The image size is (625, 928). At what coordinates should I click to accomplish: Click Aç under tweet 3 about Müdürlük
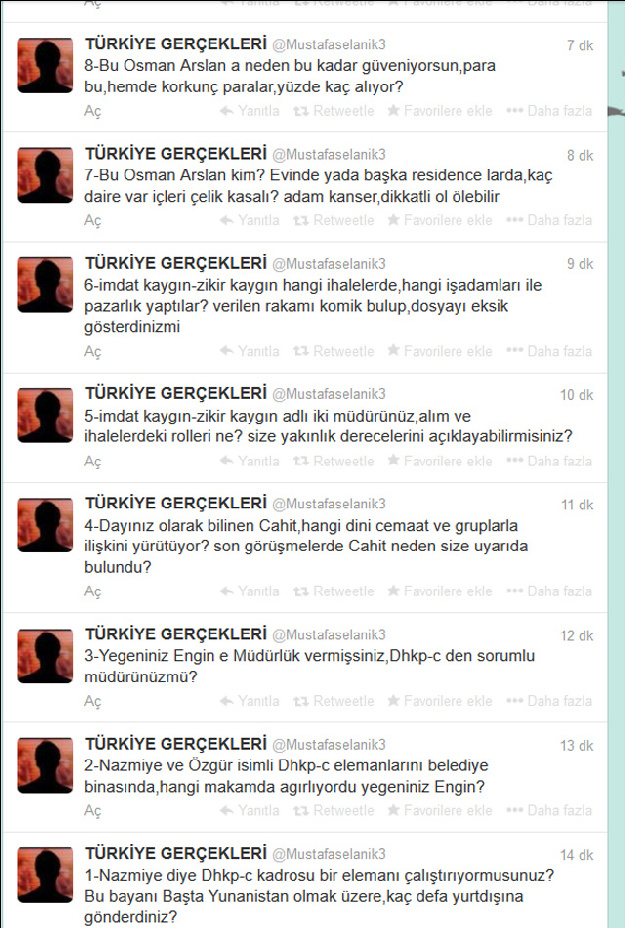pyautogui.click(x=92, y=701)
